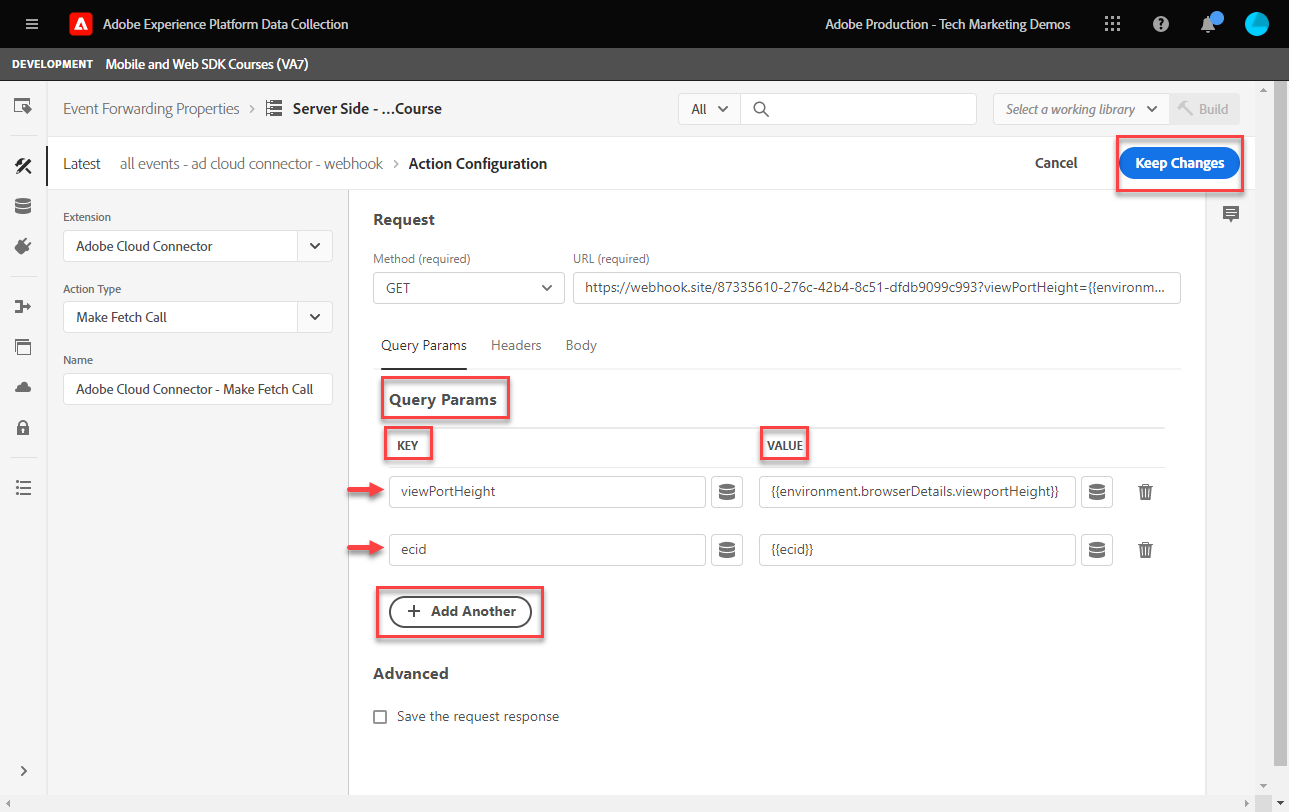Open Audit Logs list icon in sidebar
Image resolution: width=1289 pixels, height=812 pixels.
23,488
